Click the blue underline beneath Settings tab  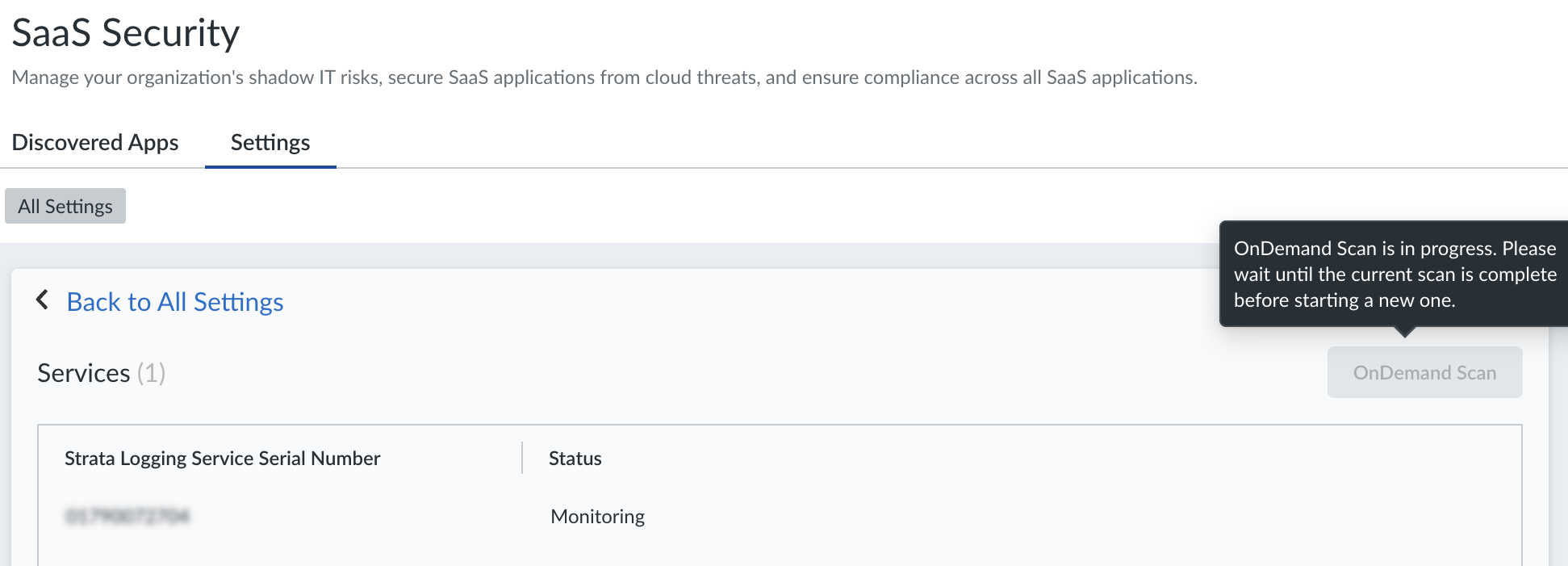[270, 166]
